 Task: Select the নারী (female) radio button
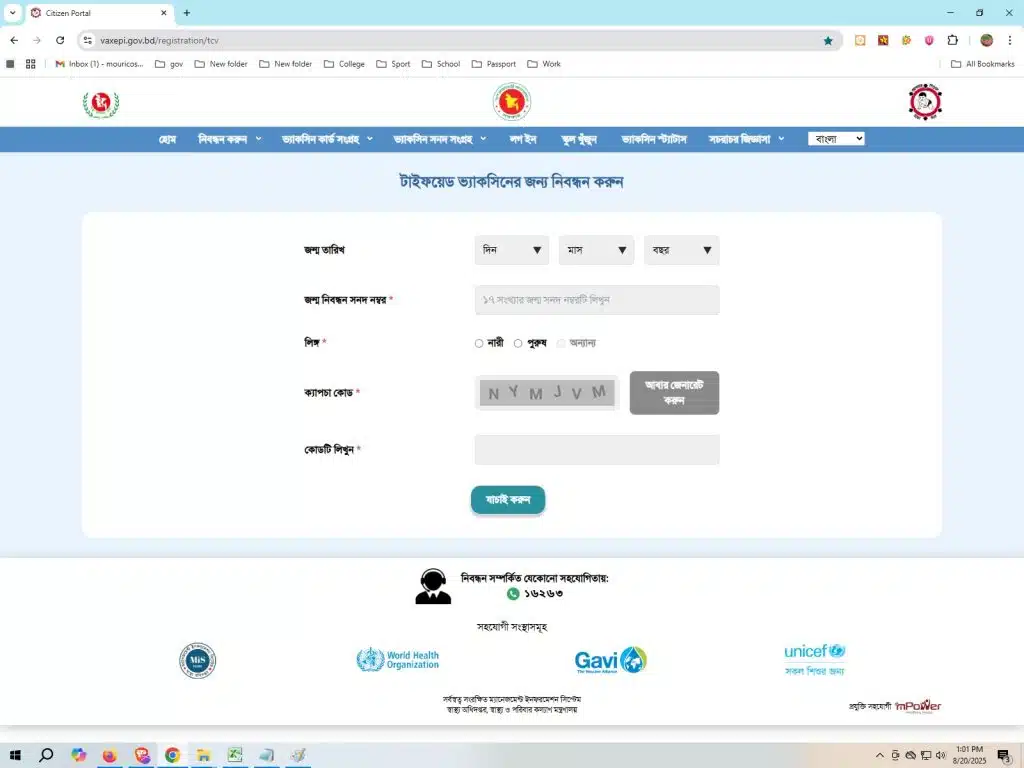pyautogui.click(x=479, y=344)
